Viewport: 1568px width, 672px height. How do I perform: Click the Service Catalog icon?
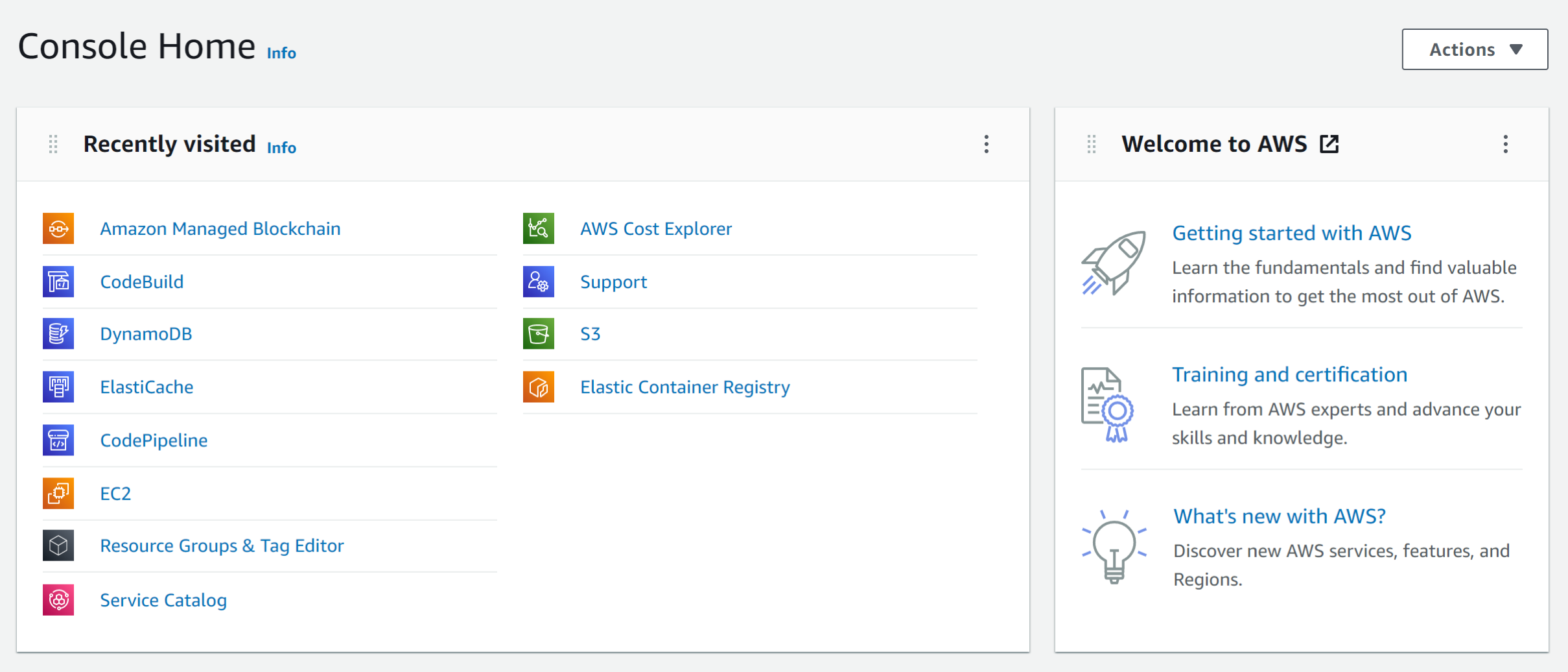pos(58,600)
